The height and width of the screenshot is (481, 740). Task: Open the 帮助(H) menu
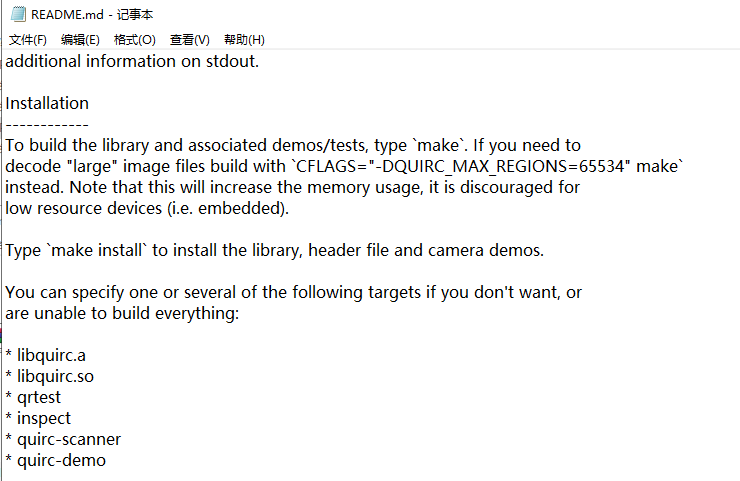244,40
